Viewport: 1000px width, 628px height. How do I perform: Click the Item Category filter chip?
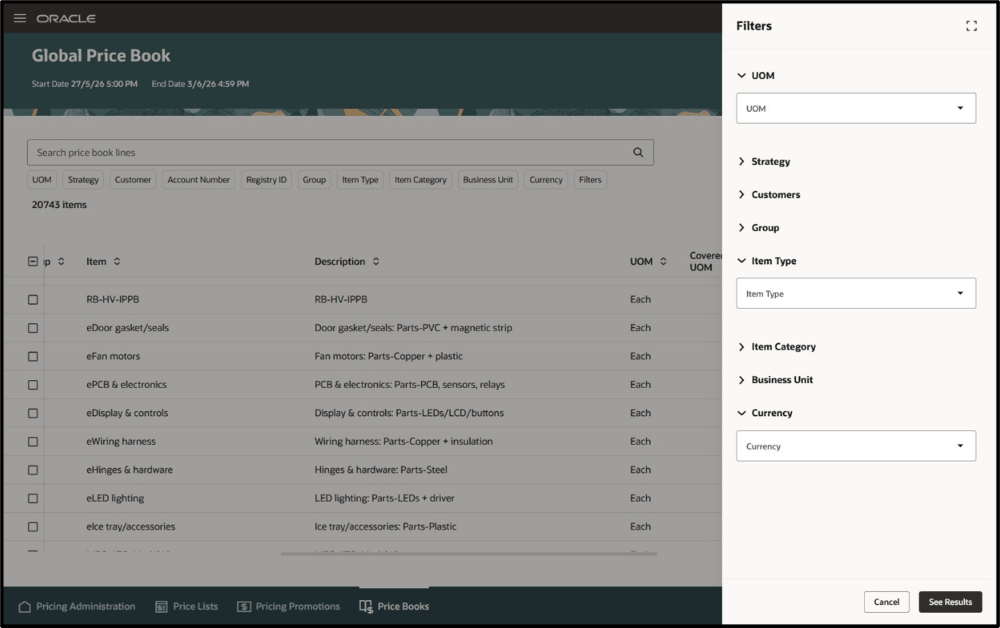pyautogui.click(x=420, y=180)
